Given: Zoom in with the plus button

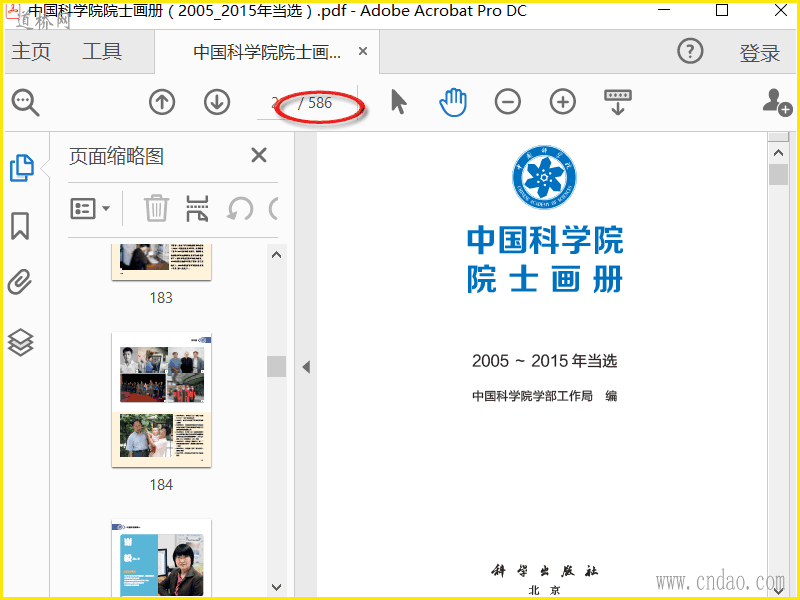Looking at the screenshot, I should pos(563,102).
